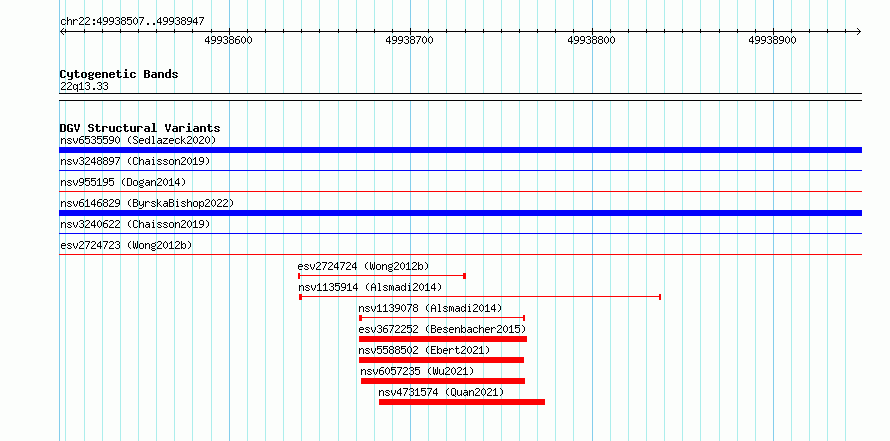The image size is (890, 441).
Task: Click the Cytogenetic Bands track heading
Action: pyautogui.click(x=119, y=74)
